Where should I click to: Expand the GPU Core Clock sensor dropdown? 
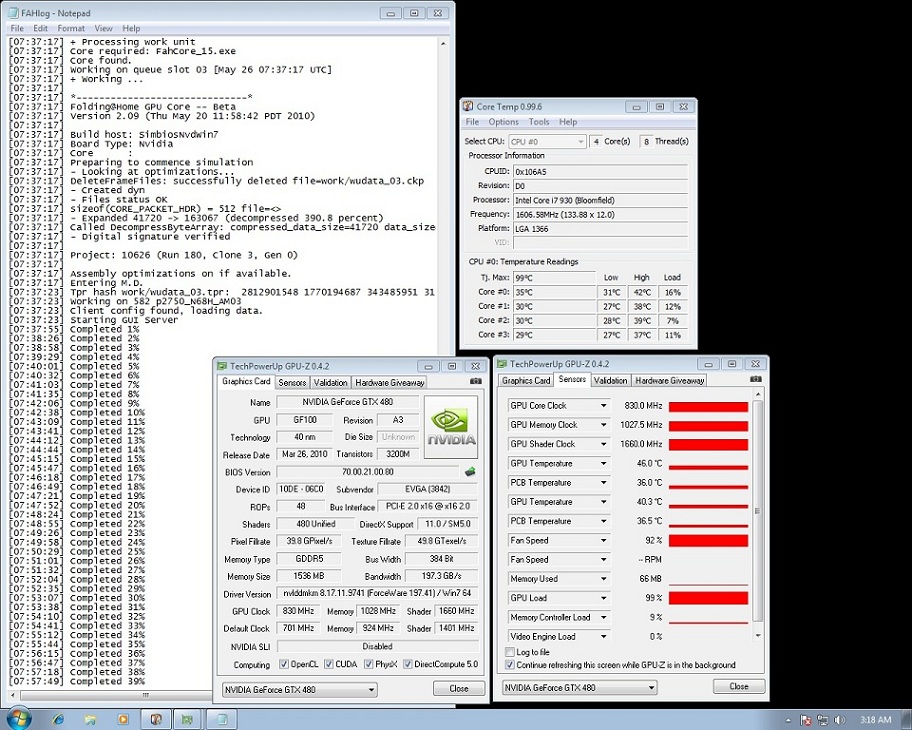pyautogui.click(x=603, y=406)
